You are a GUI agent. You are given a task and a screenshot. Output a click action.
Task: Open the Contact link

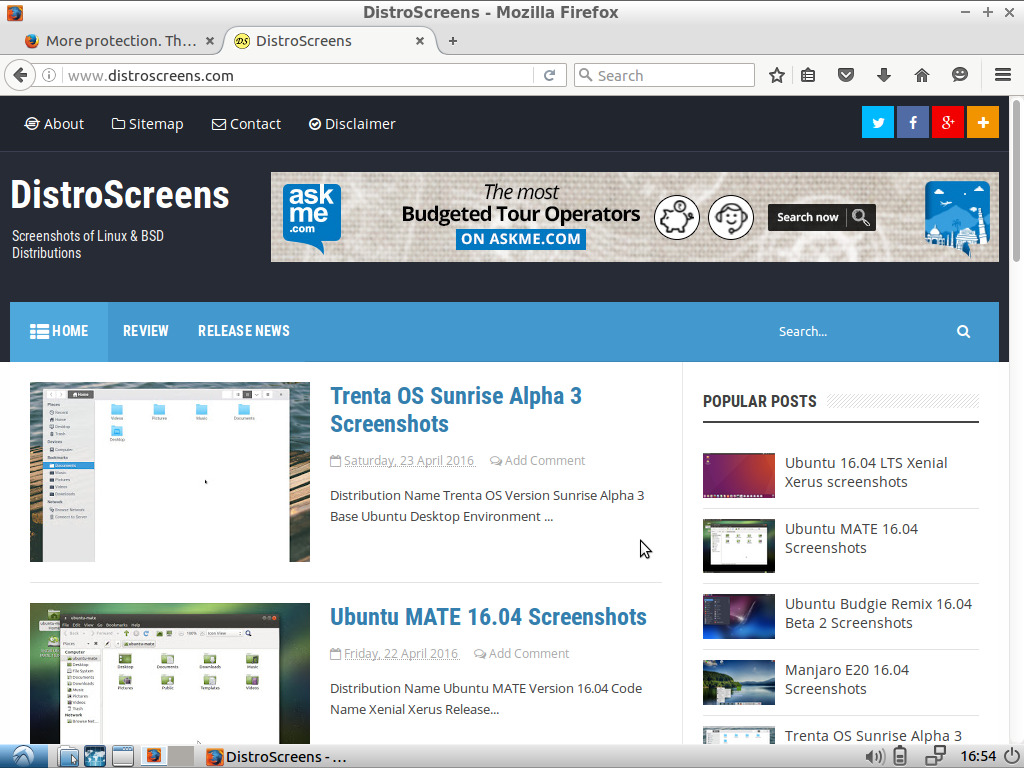(246, 124)
